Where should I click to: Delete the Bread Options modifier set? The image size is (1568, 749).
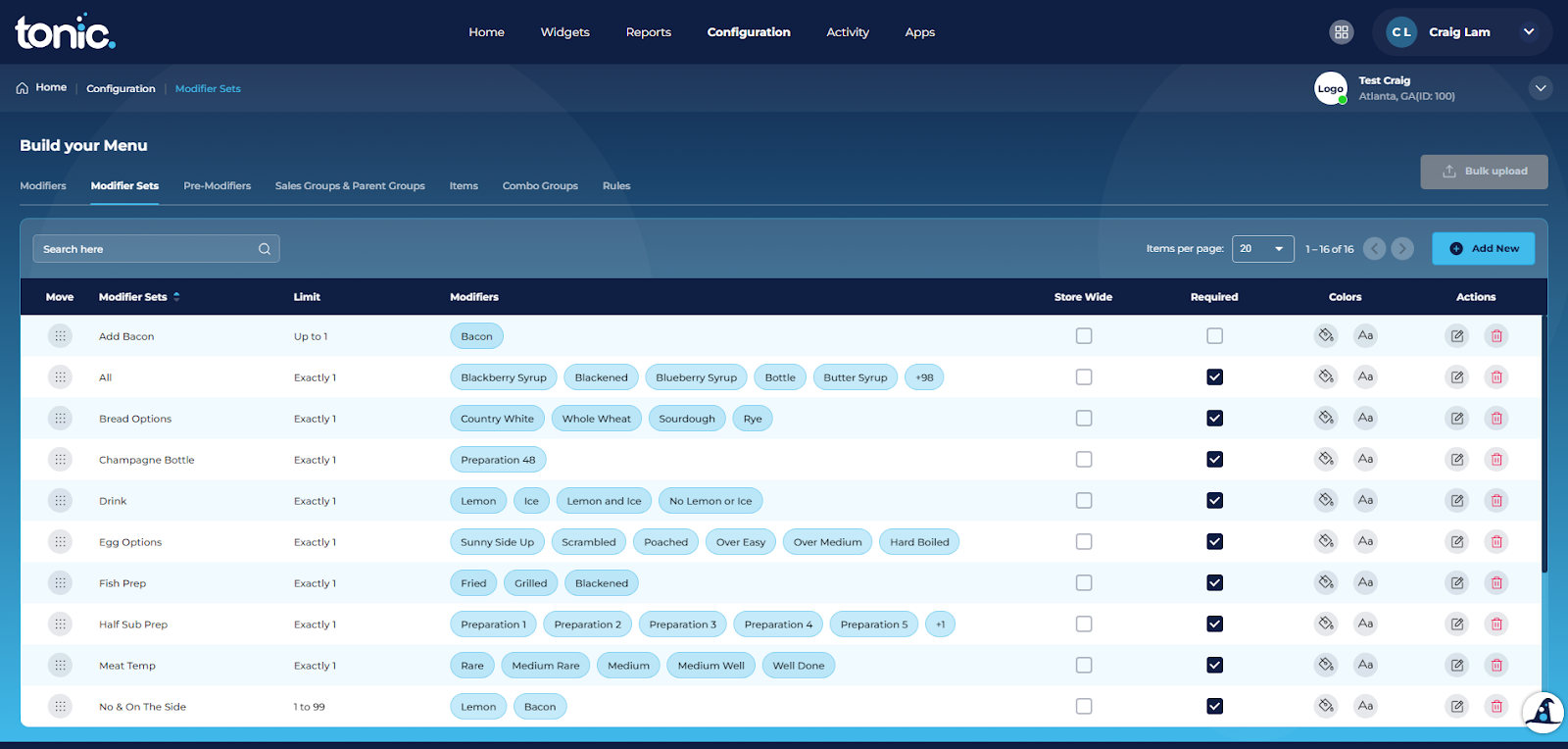point(1496,419)
